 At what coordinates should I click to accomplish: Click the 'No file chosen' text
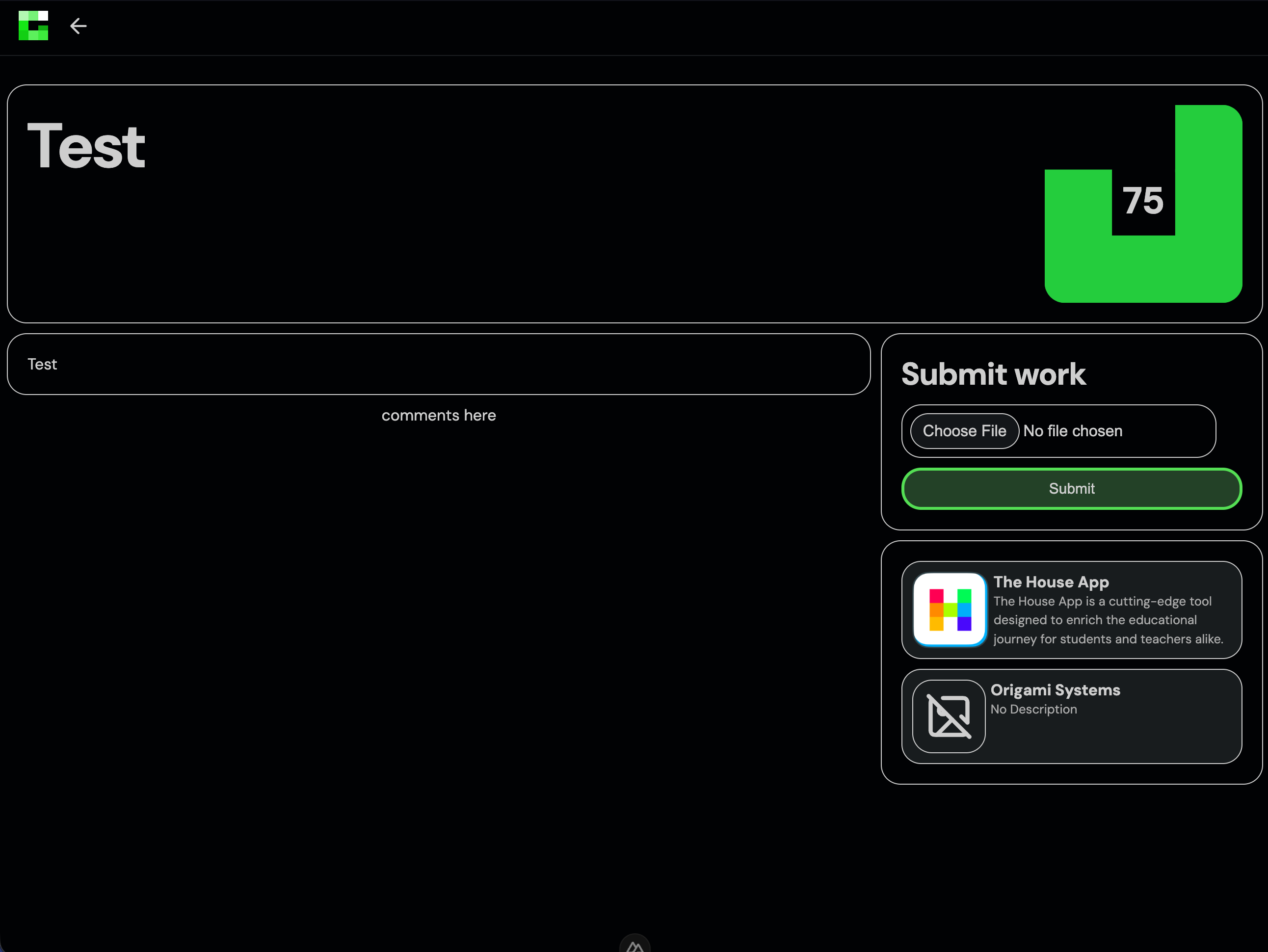click(1073, 431)
